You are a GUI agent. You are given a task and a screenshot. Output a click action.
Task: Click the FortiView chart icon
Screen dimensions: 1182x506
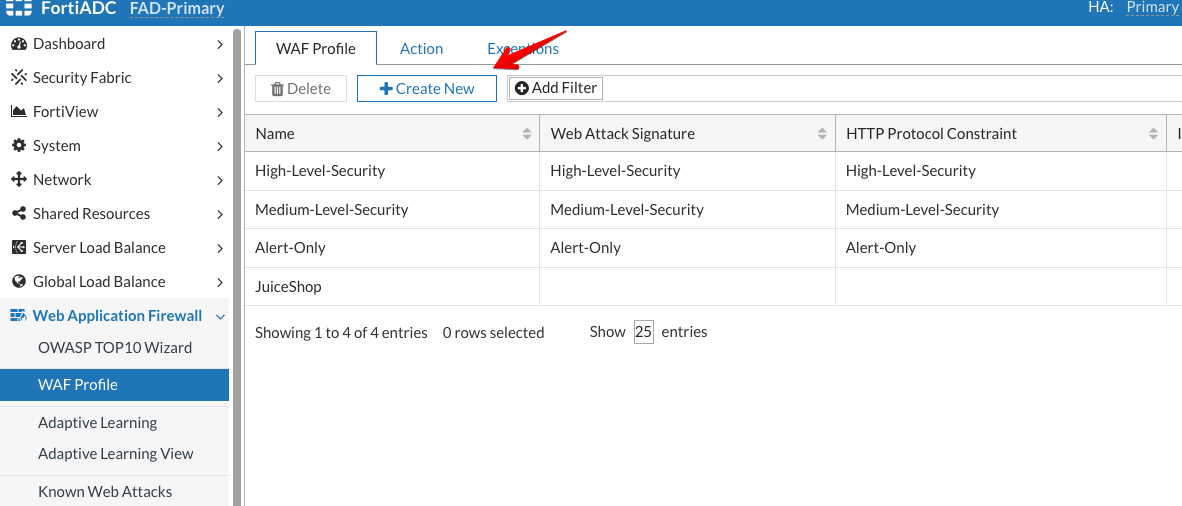18,112
